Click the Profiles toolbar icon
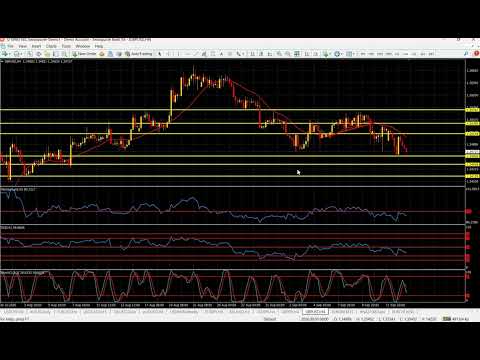 [x=16, y=54]
